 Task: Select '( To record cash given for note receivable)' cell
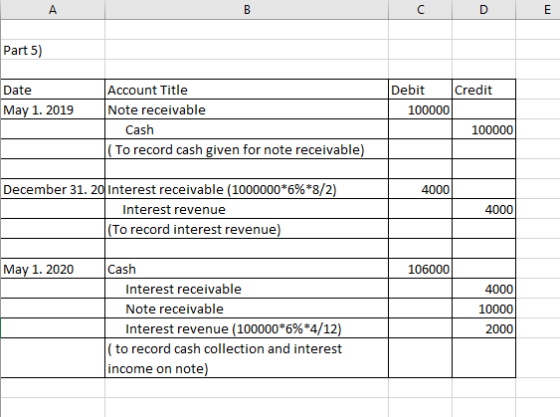[246, 149]
